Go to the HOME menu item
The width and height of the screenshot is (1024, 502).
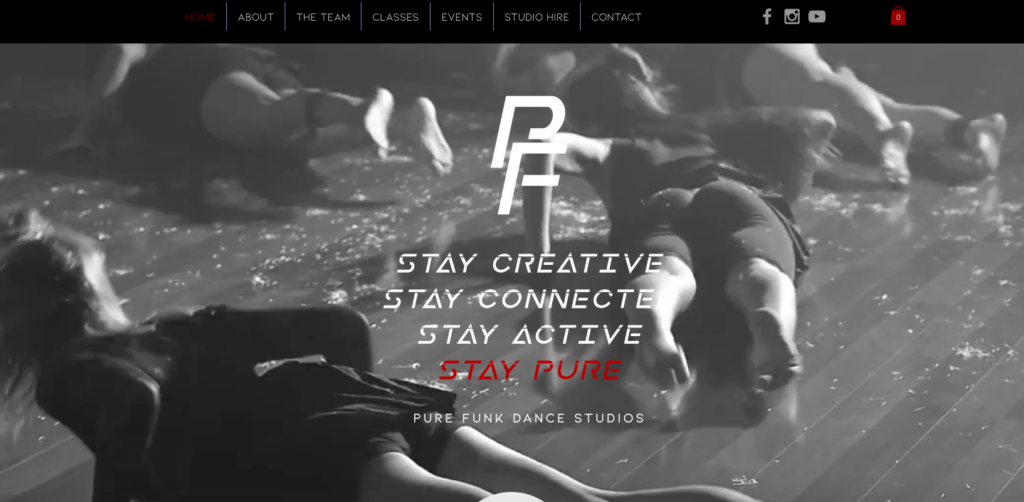[200, 17]
